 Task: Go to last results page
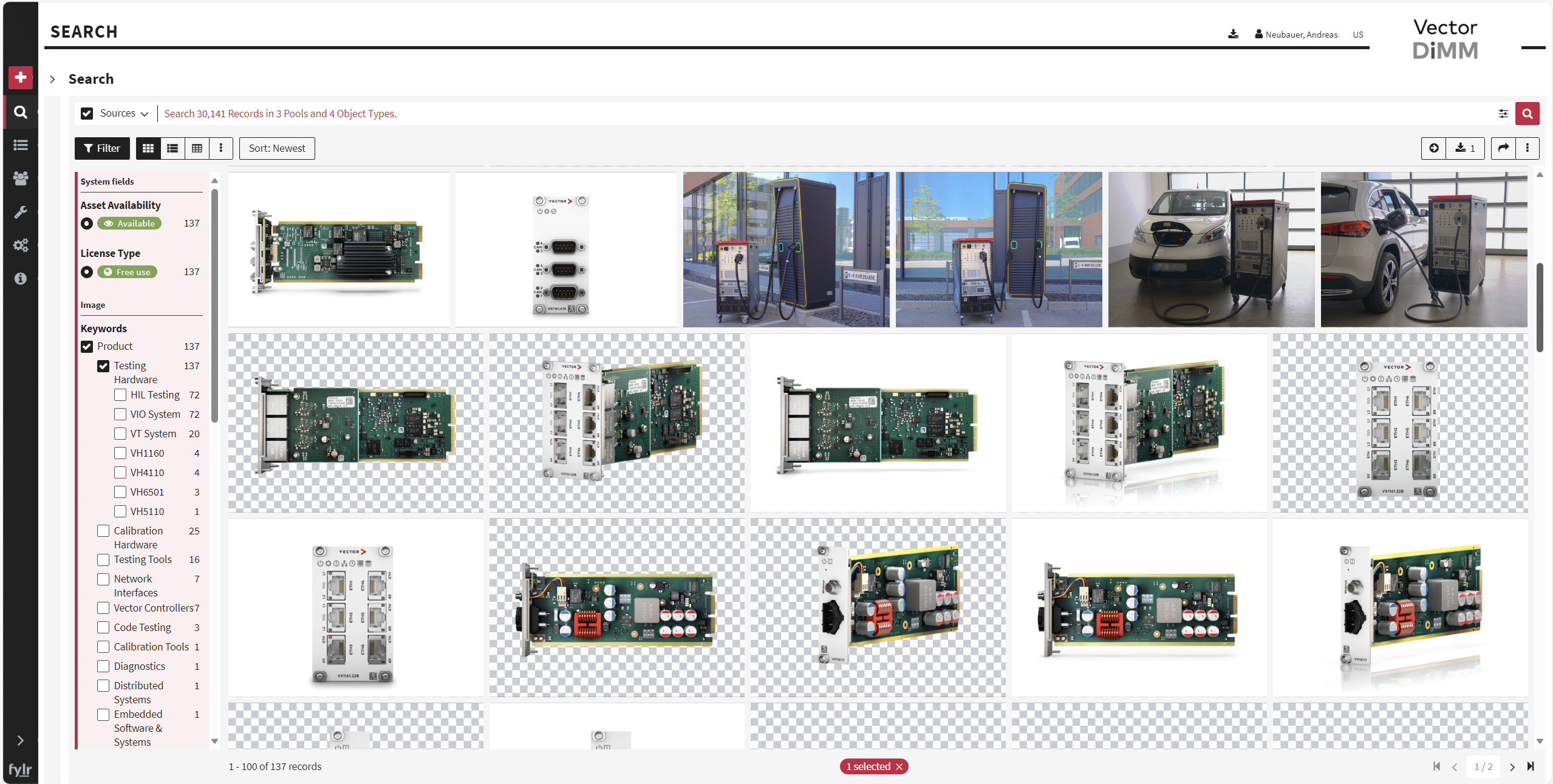pyautogui.click(x=1531, y=766)
